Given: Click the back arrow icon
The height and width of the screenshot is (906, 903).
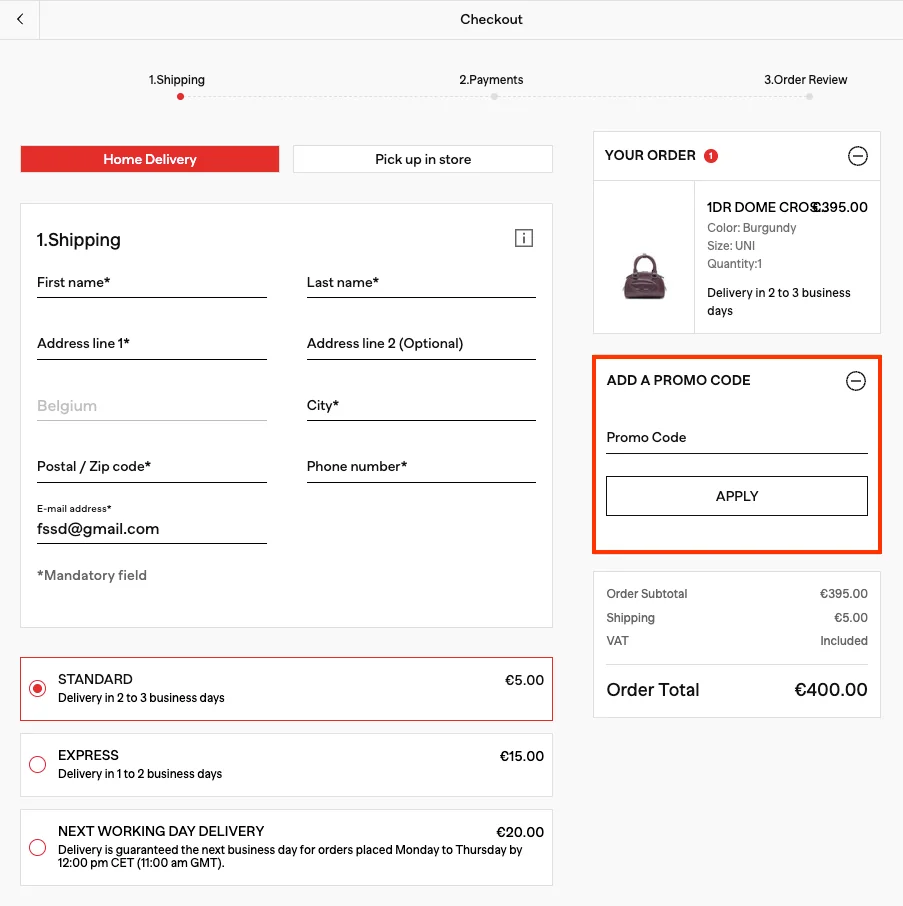Looking at the screenshot, I should pyautogui.click(x=20, y=19).
